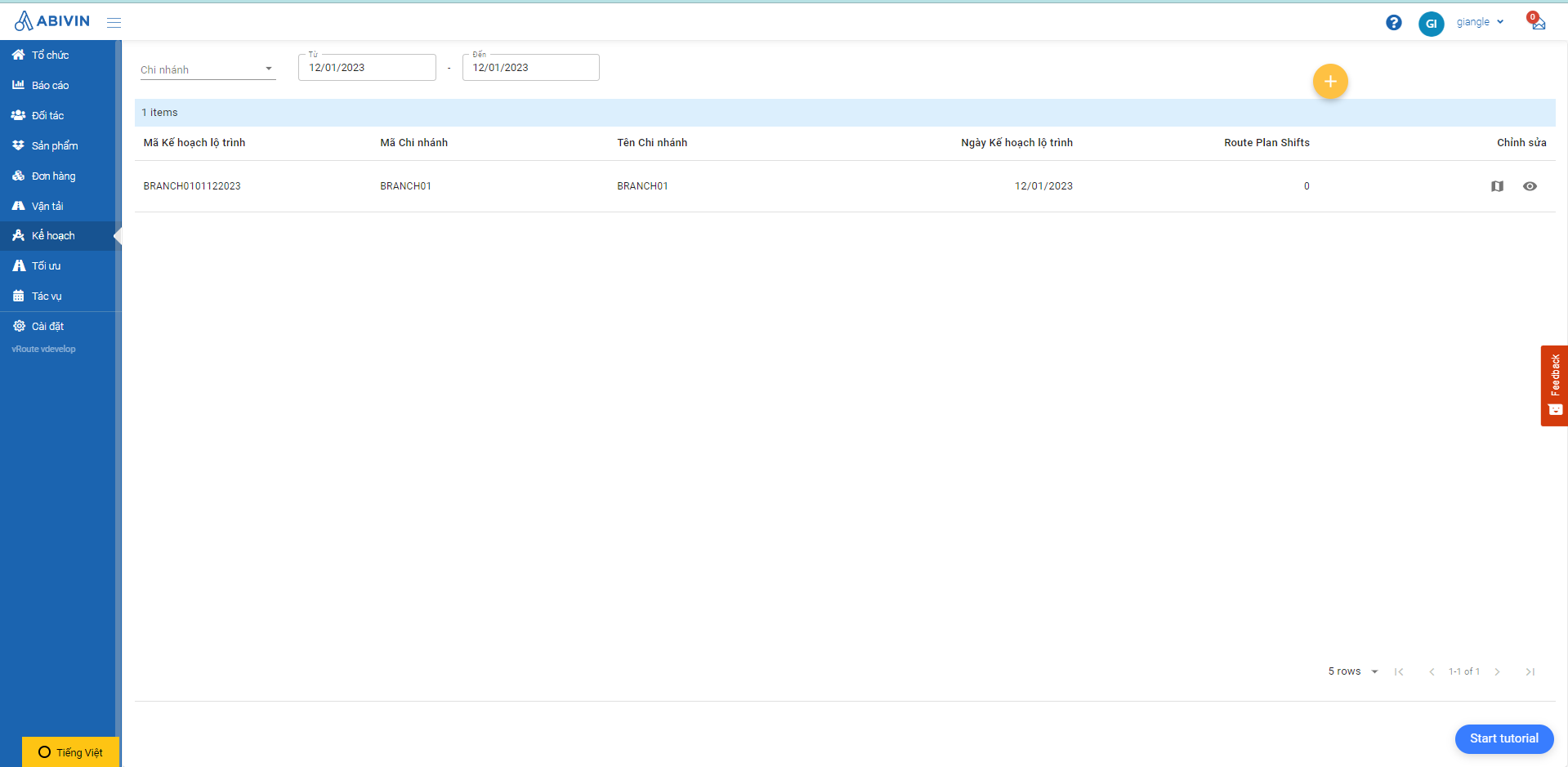Viewport: 1568px width, 767px height.
Task: Open the Feedback side tab
Action: click(x=1555, y=386)
